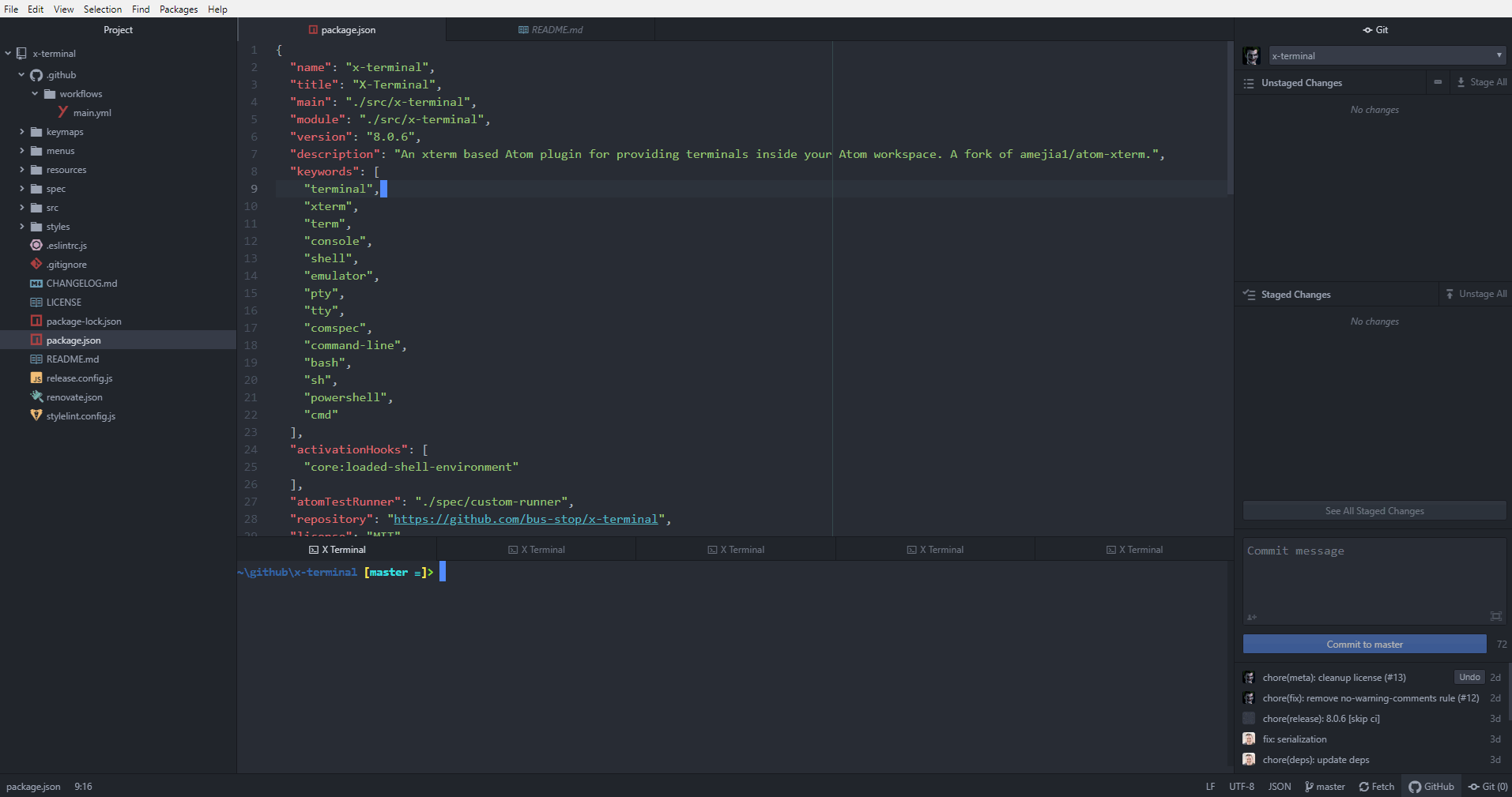This screenshot has width=1512, height=797.
Task: Expand the menus folder
Action: tap(21, 151)
